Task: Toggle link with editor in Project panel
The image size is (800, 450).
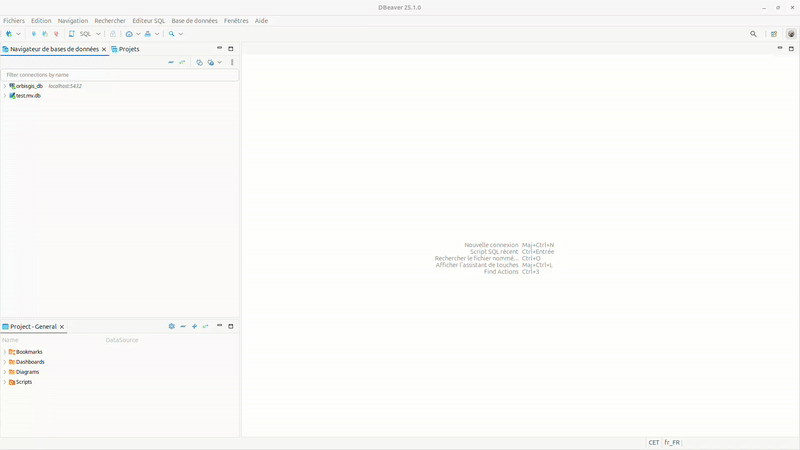Action: [x=206, y=326]
